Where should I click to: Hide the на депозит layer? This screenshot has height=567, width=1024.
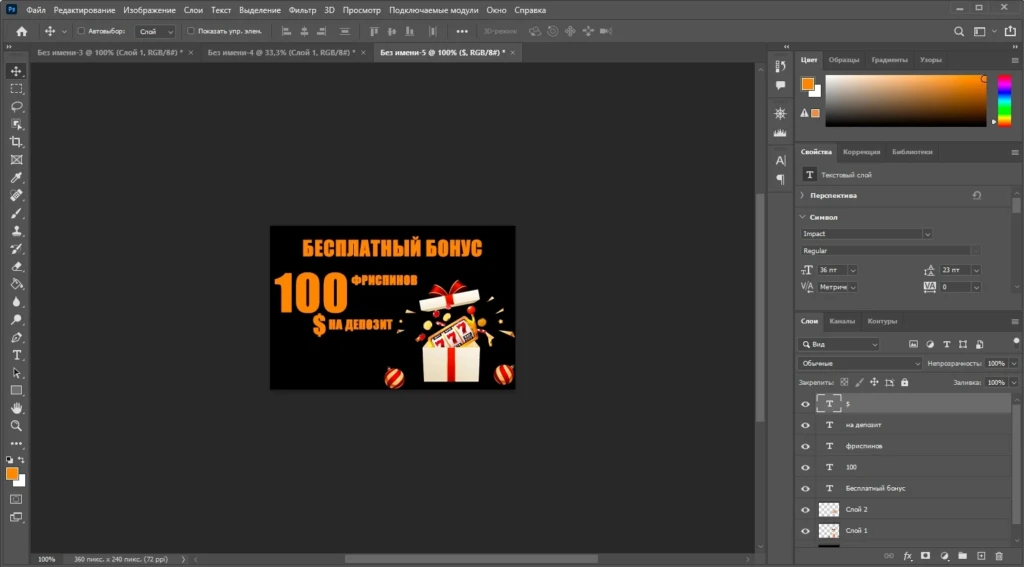805,425
